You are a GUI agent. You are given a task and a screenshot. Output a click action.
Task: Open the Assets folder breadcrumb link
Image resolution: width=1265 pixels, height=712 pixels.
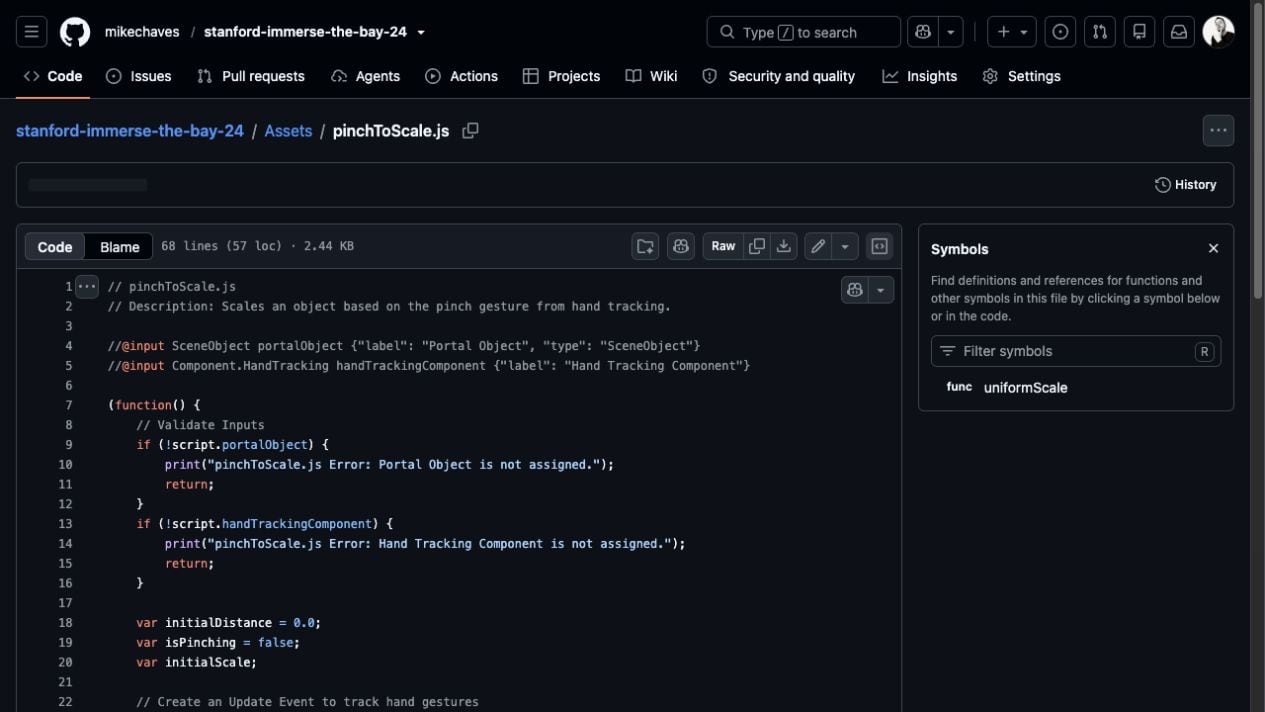click(x=288, y=131)
